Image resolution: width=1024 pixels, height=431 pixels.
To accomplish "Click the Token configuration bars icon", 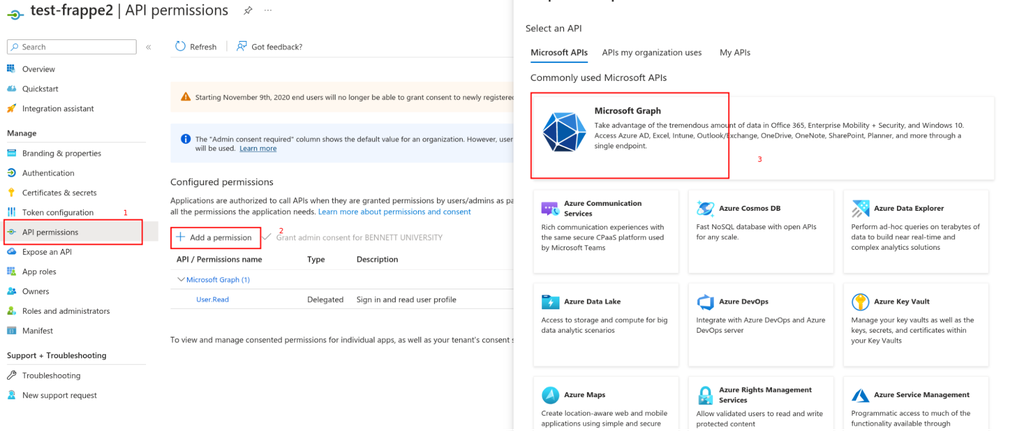I will pos(11,212).
